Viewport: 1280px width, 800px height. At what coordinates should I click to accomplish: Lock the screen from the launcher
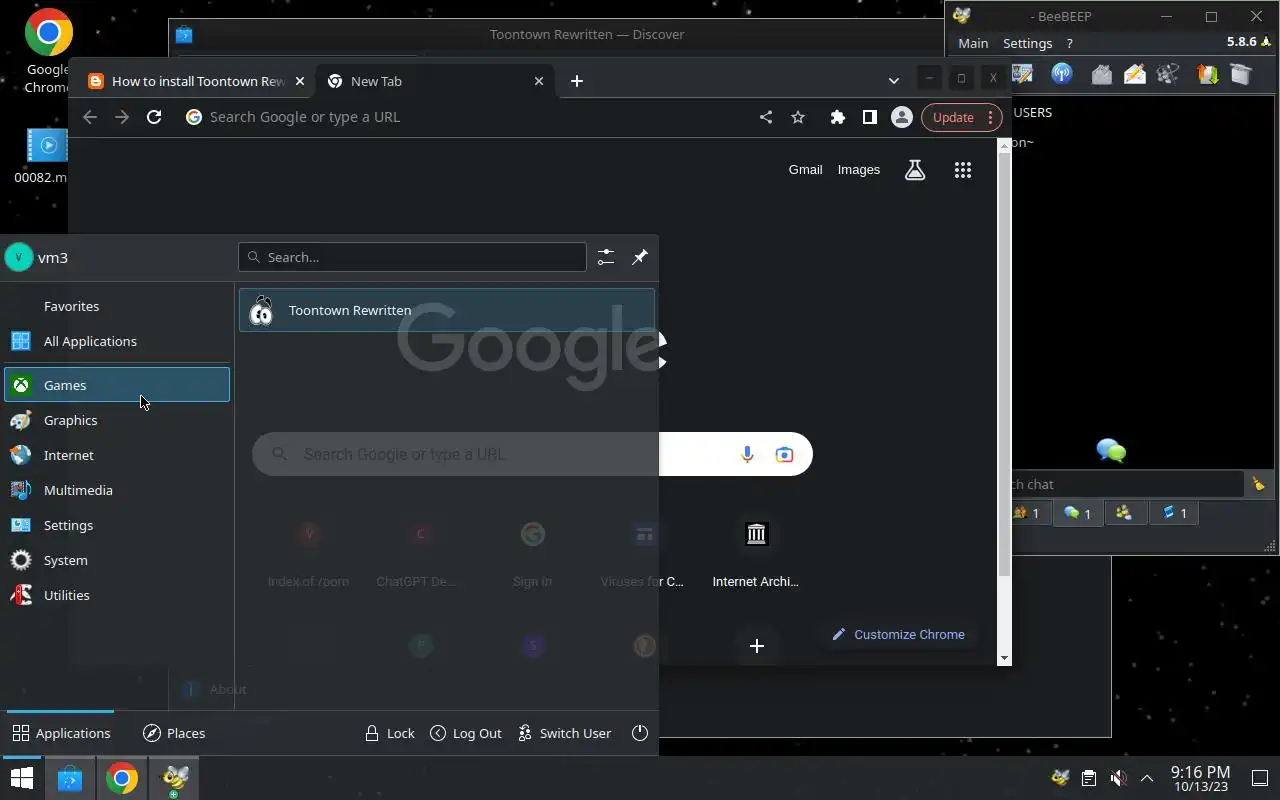click(x=389, y=733)
